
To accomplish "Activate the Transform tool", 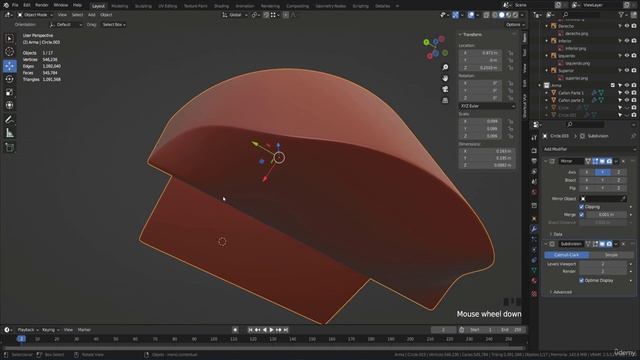I will click(x=9, y=105).
